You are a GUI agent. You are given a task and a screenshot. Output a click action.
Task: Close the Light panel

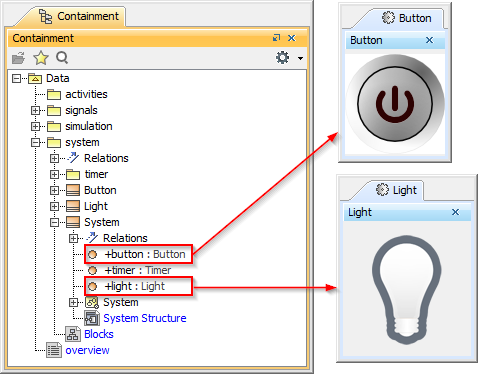(455, 212)
